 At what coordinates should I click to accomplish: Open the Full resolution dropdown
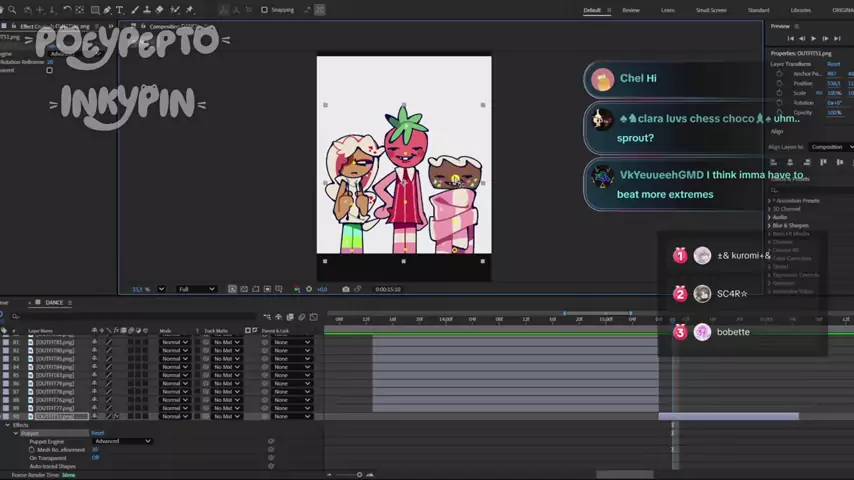(x=197, y=289)
